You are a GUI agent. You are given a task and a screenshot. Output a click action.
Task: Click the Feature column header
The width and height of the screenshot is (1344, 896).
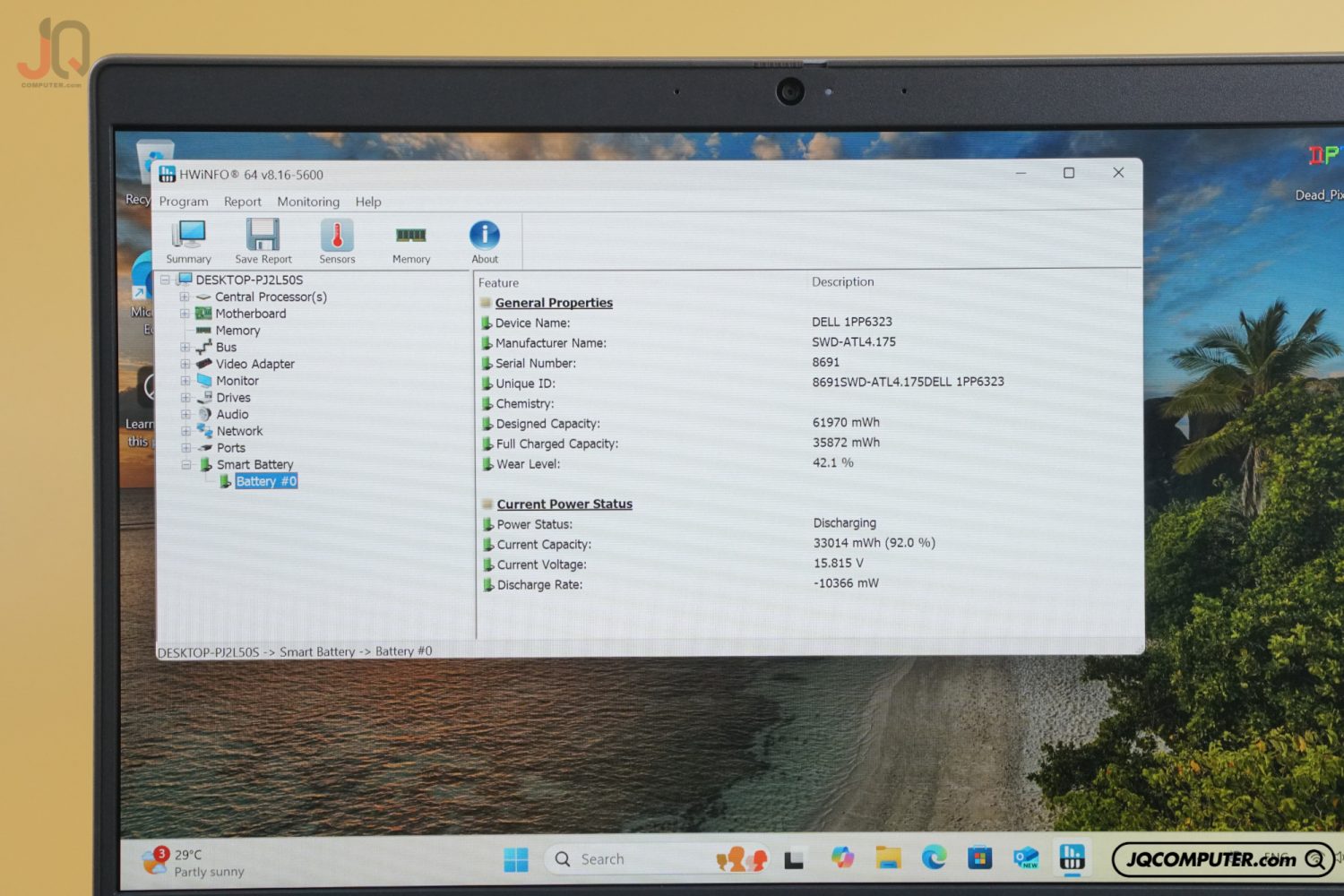tap(498, 282)
